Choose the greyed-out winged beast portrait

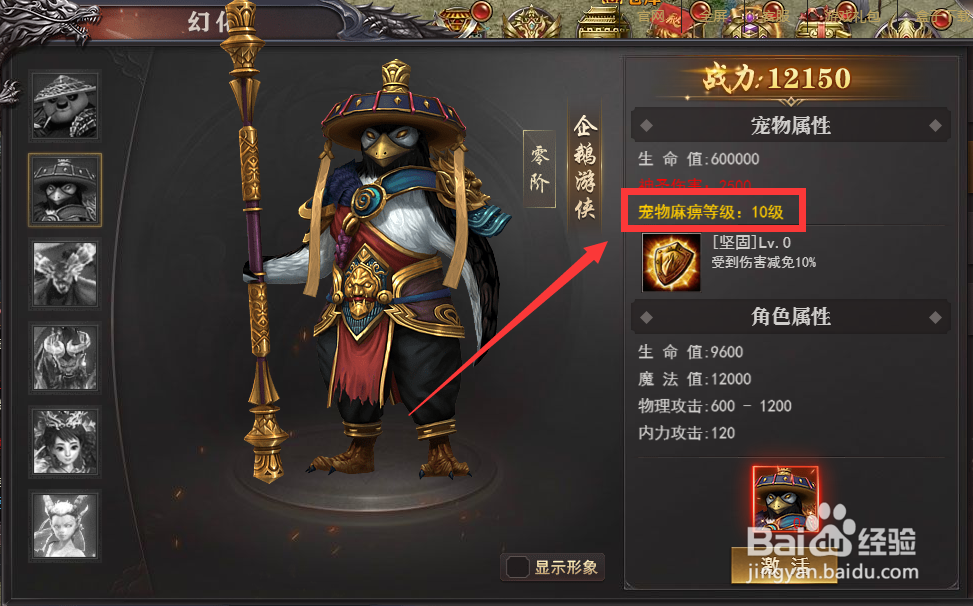pos(65,274)
